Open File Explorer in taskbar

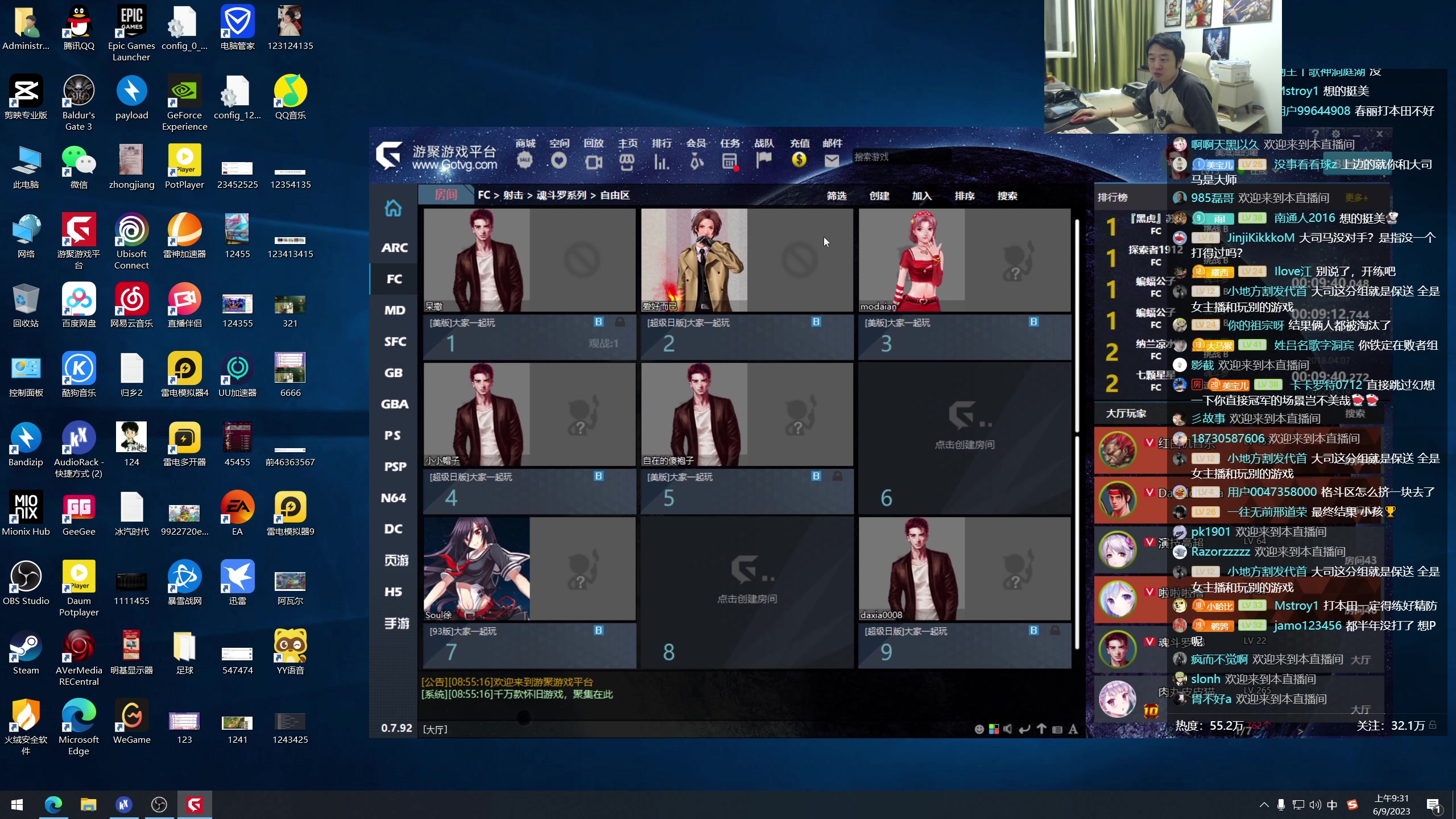88,804
